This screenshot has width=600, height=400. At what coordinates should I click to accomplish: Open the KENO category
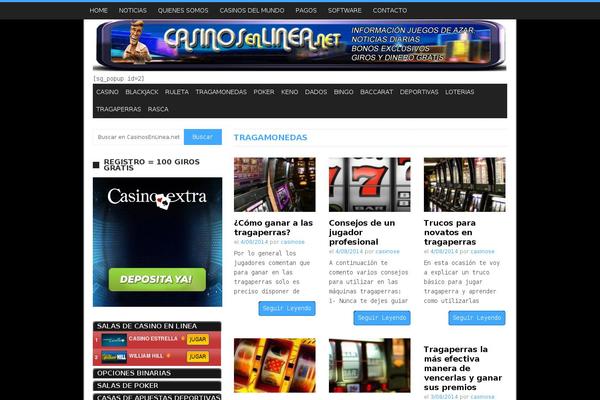[289, 92]
